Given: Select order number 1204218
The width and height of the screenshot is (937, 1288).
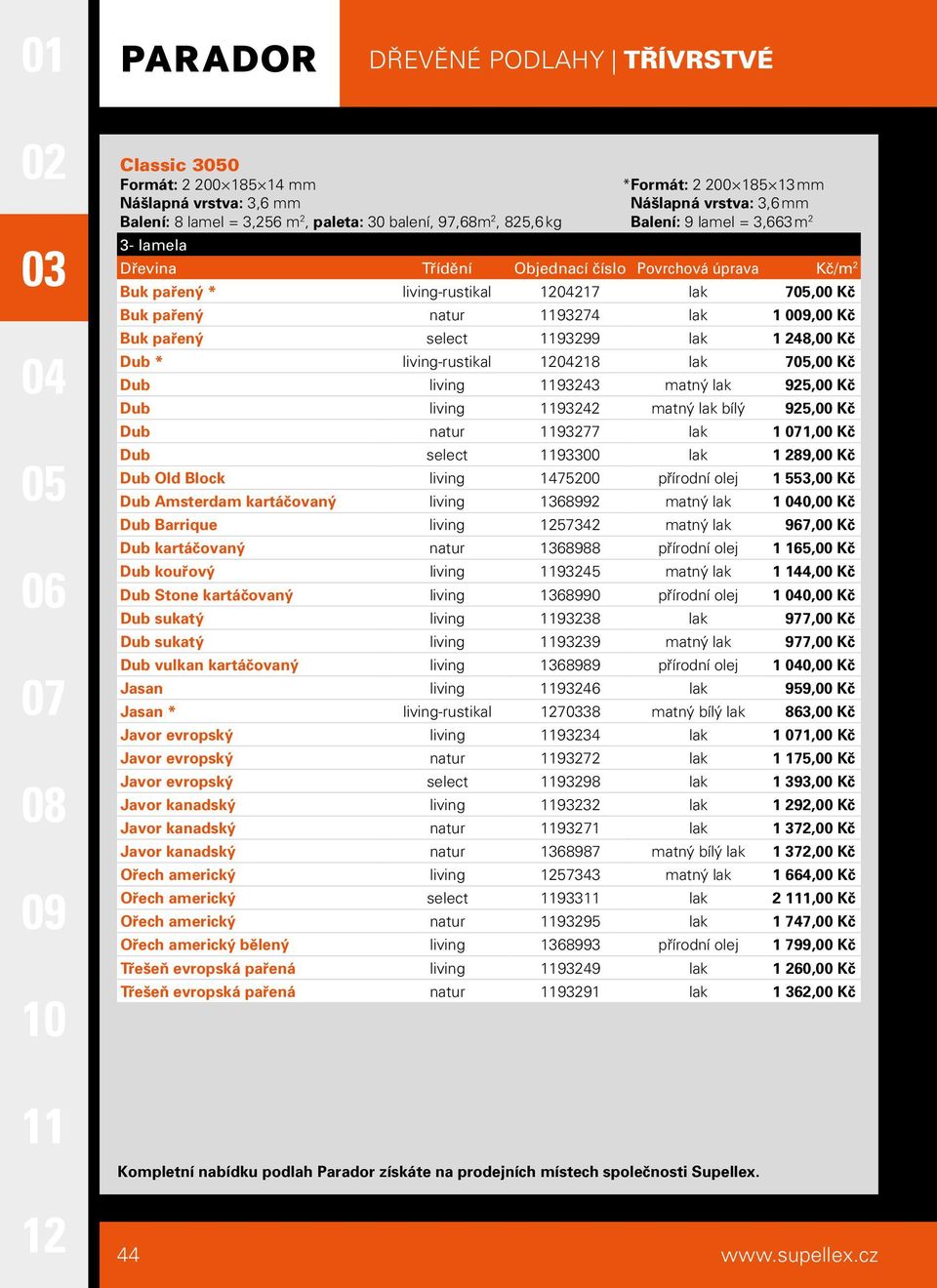Looking at the screenshot, I should click(570, 362).
